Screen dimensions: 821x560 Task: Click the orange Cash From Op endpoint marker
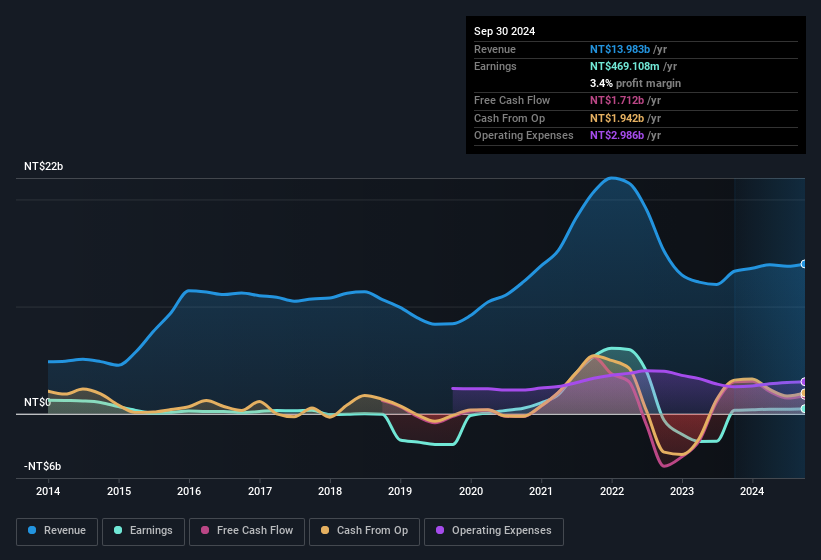click(x=804, y=393)
